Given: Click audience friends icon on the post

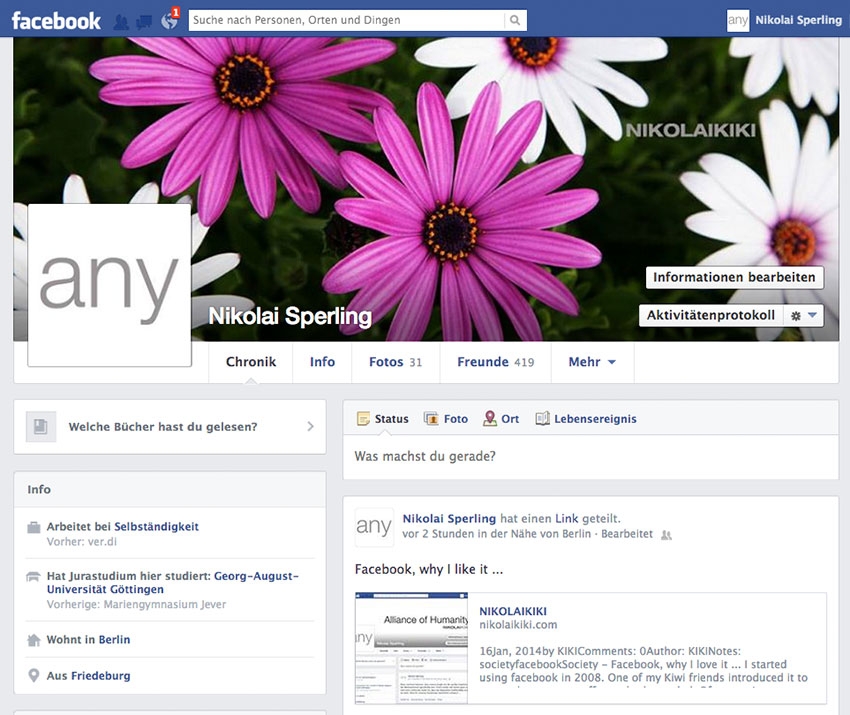Looking at the screenshot, I should [x=666, y=535].
